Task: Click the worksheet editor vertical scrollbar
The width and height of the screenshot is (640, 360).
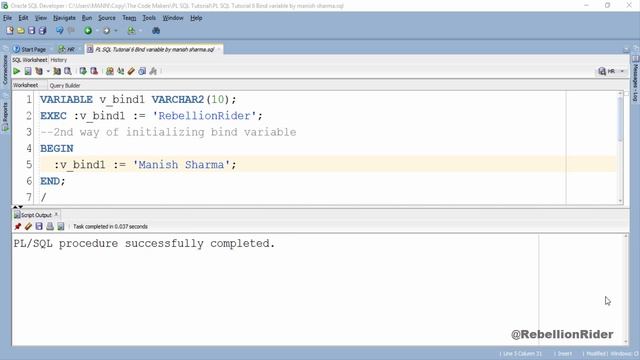Action: pos(620,148)
